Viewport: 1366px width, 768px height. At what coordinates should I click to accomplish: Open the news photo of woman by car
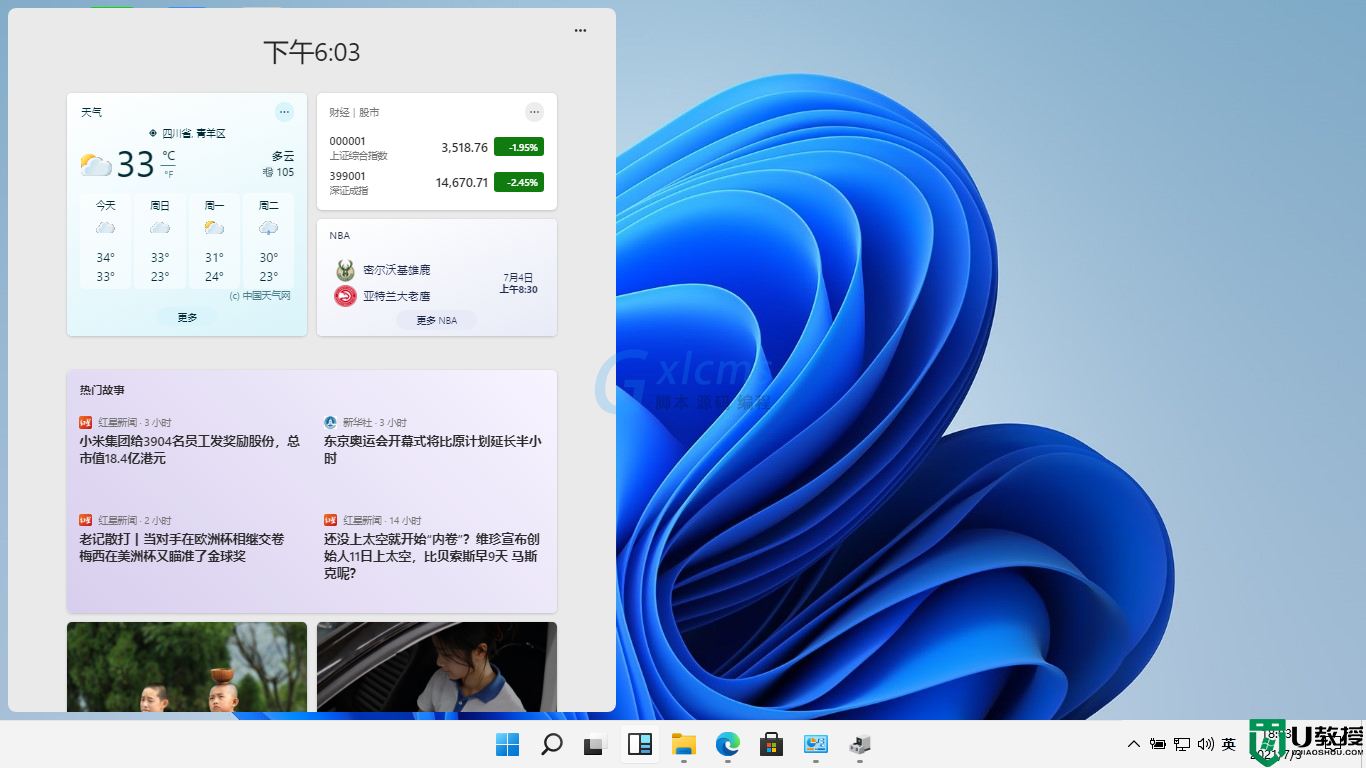click(x=437, y=667)
